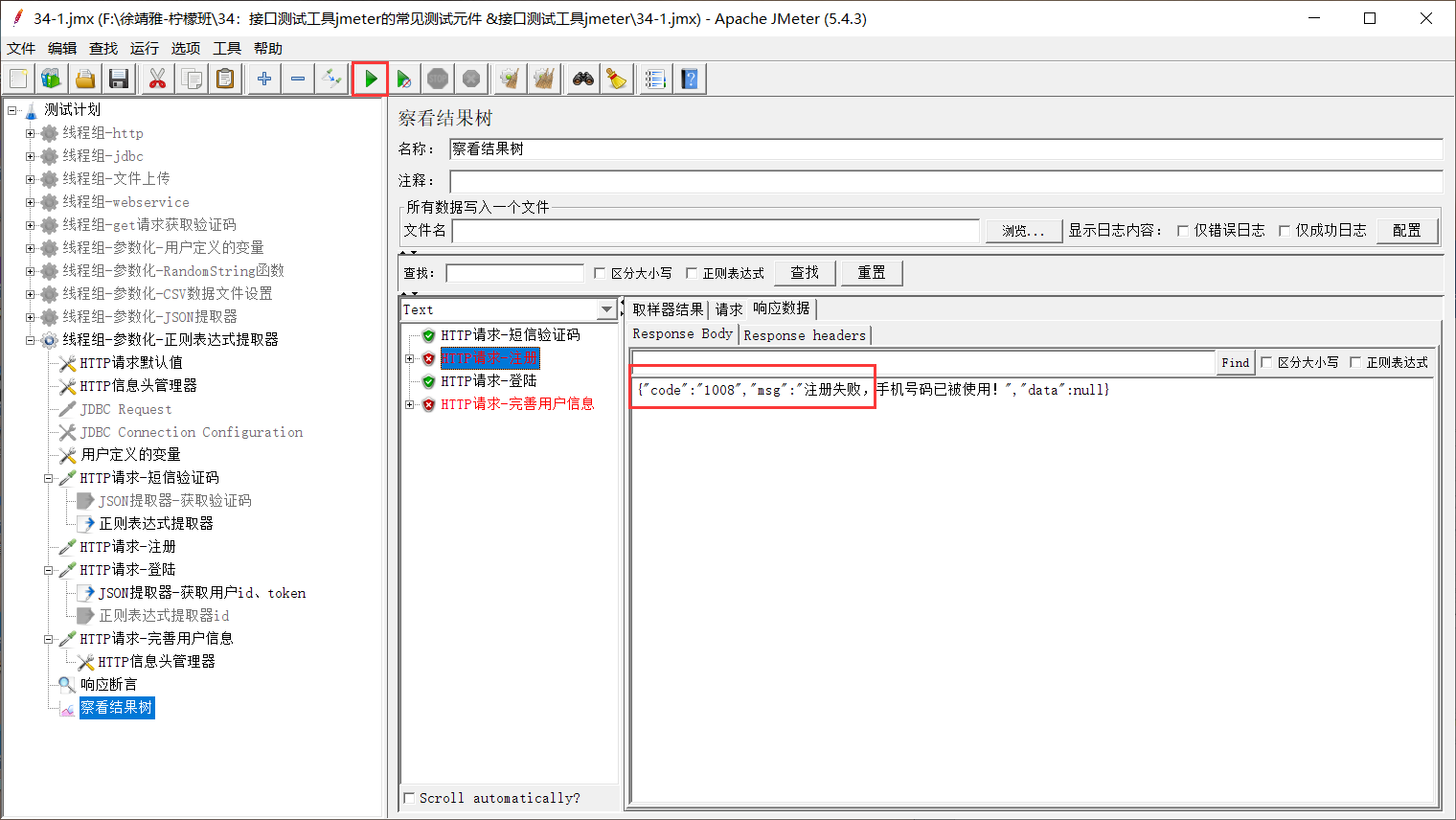Screen dimensions: 1456x820
Task: Click the Open file folder icon
Action: click(x=85, y=79)
